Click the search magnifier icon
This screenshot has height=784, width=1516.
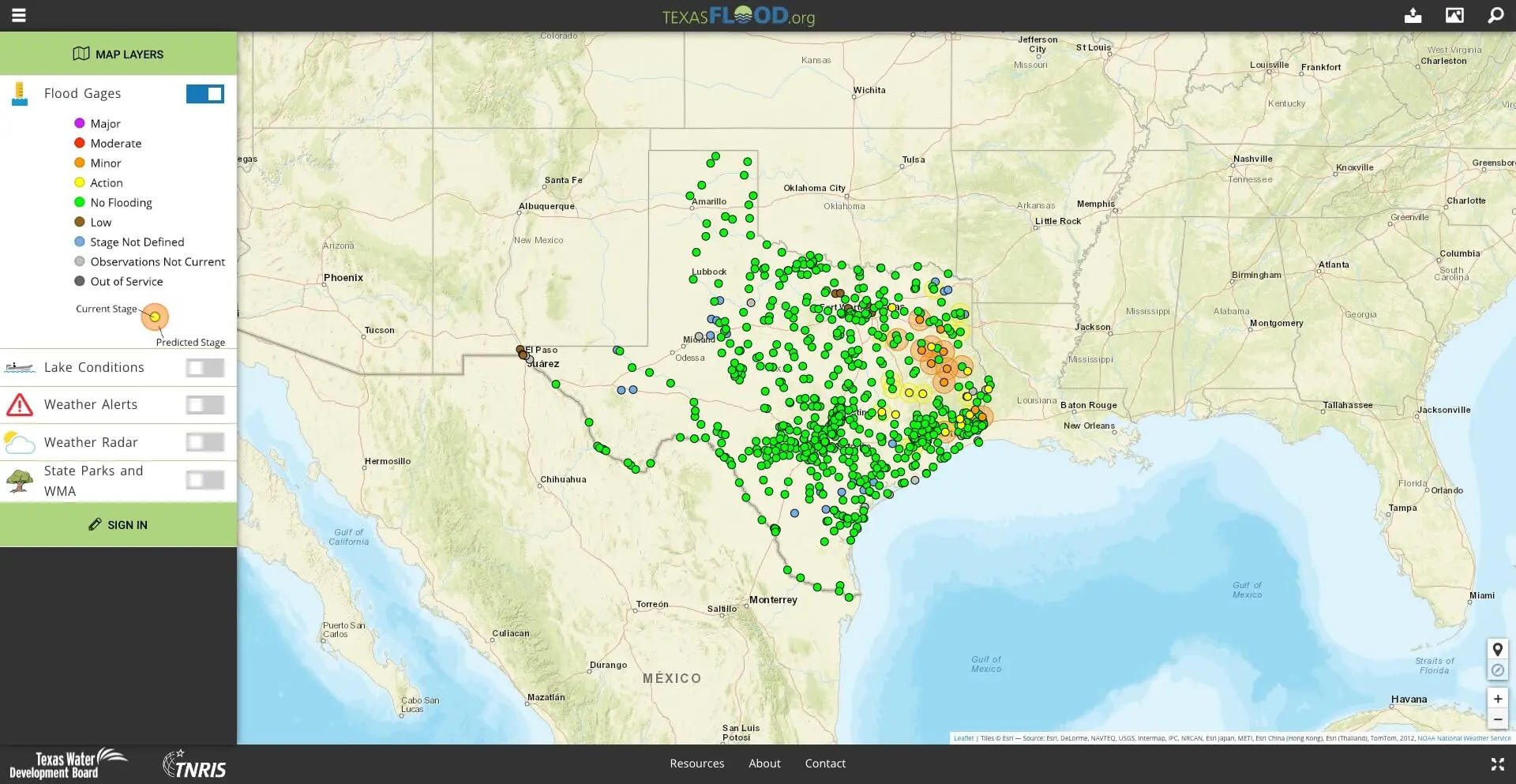[1495, 16]
